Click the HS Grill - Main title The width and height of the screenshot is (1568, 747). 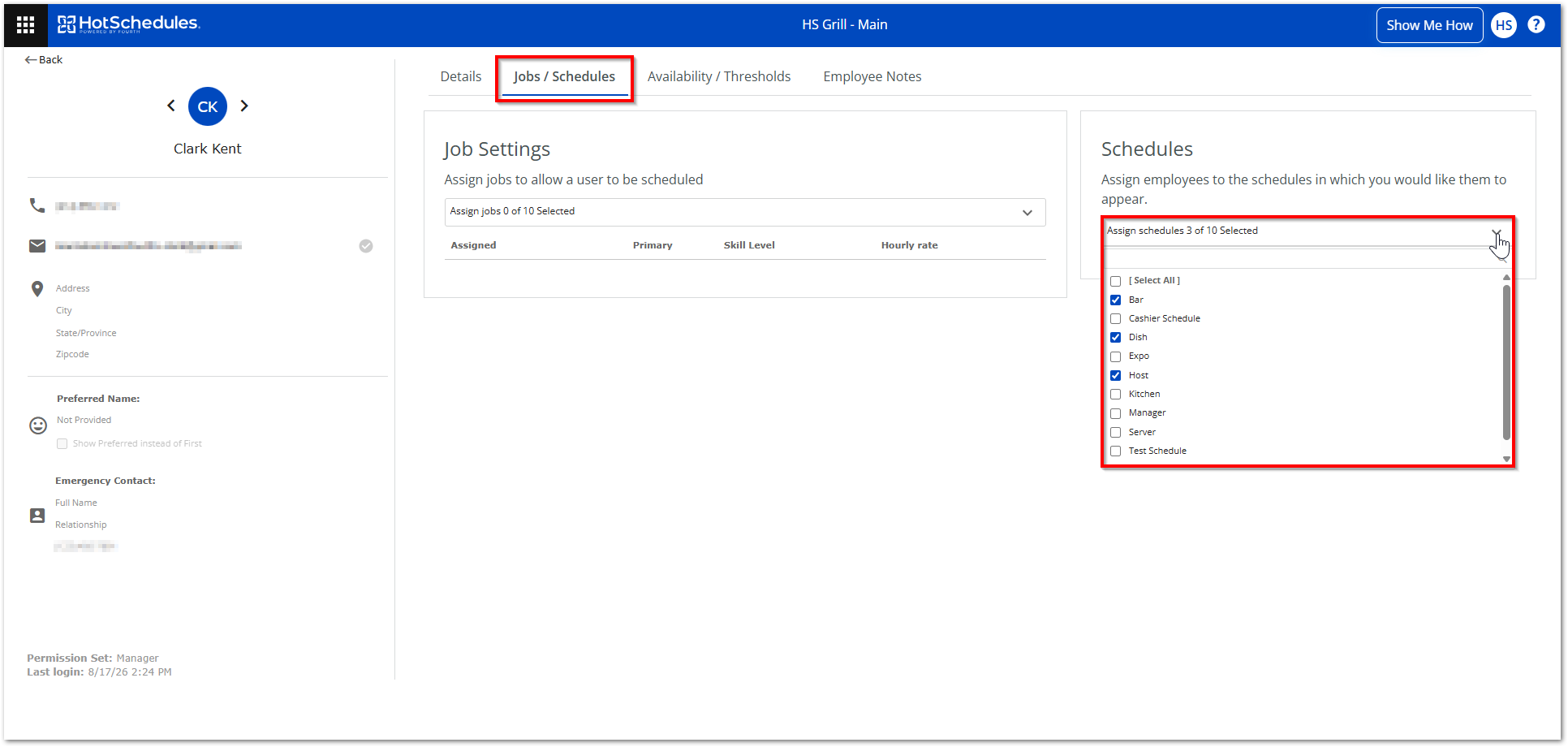845,24
